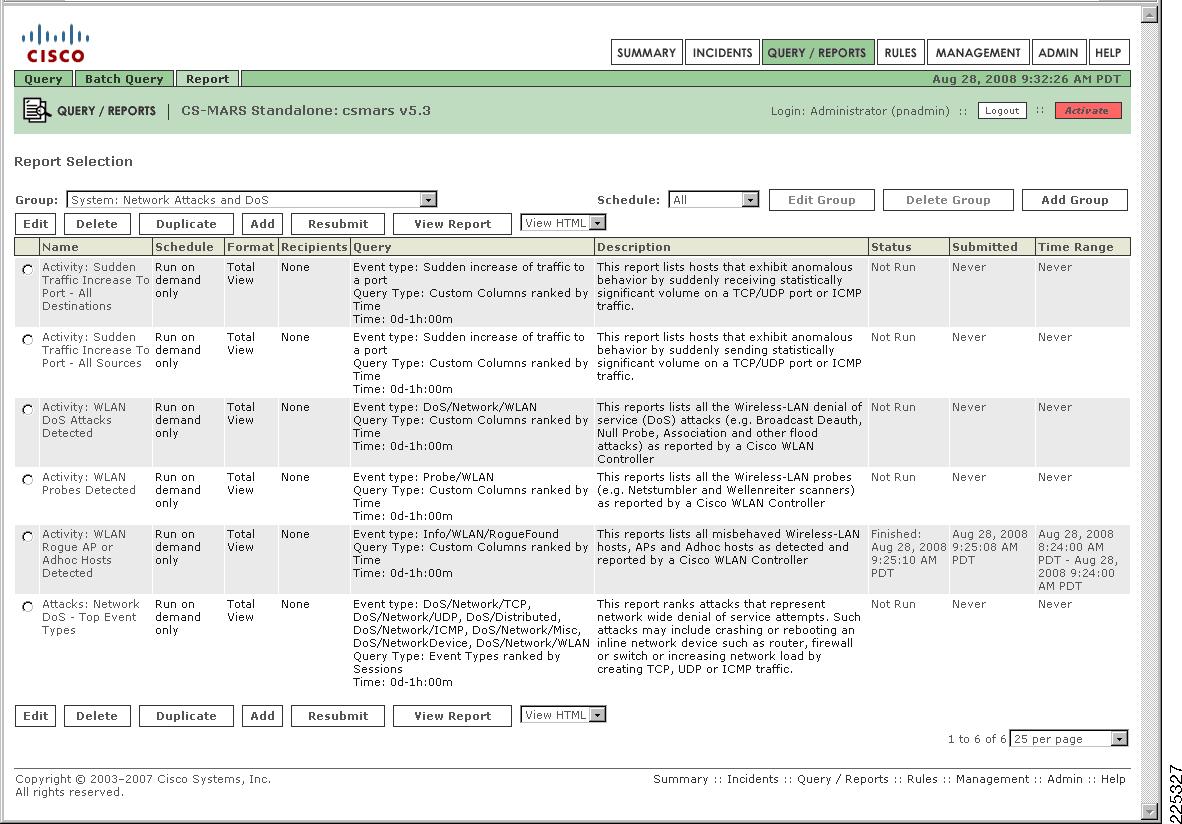Go to the Summary tab
1182x824 pixels.
click(x=646, y=53)
